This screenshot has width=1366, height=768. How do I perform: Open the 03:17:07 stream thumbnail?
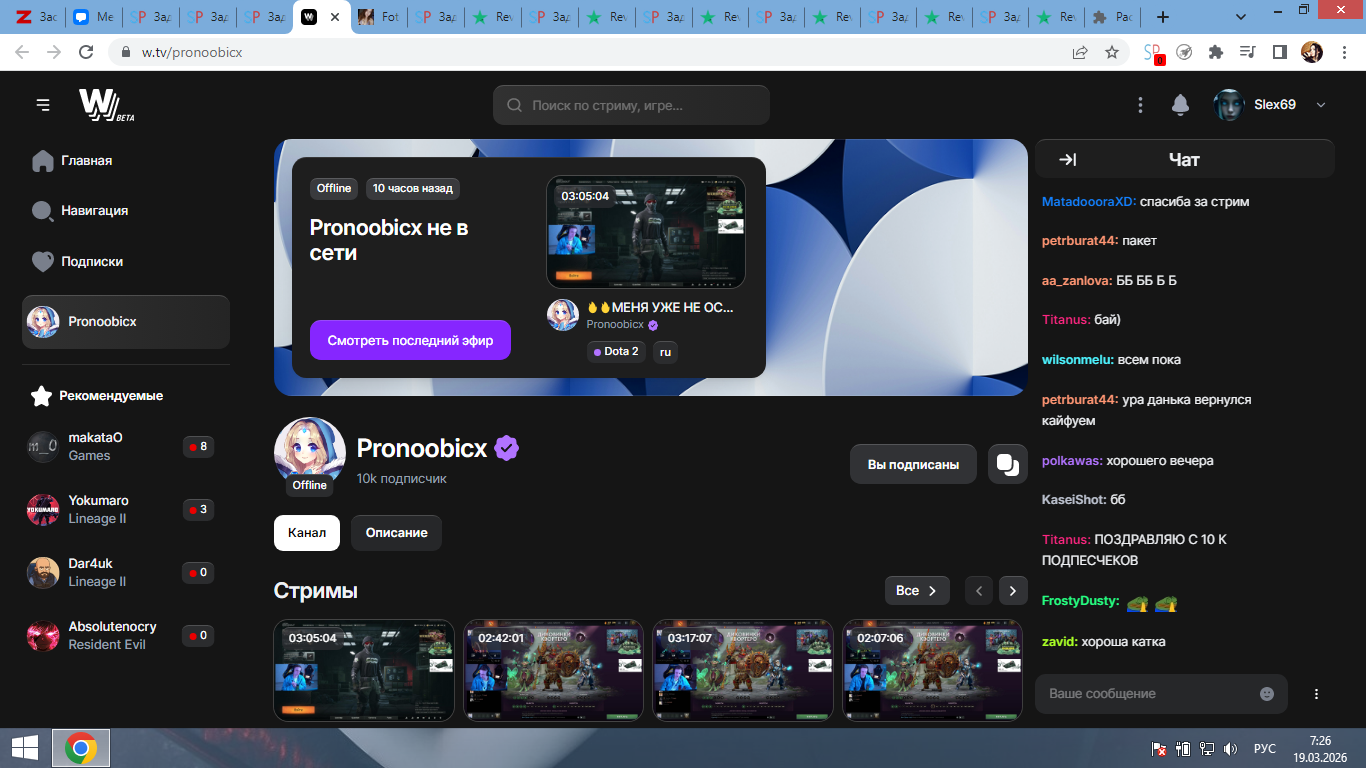[743, 670]
